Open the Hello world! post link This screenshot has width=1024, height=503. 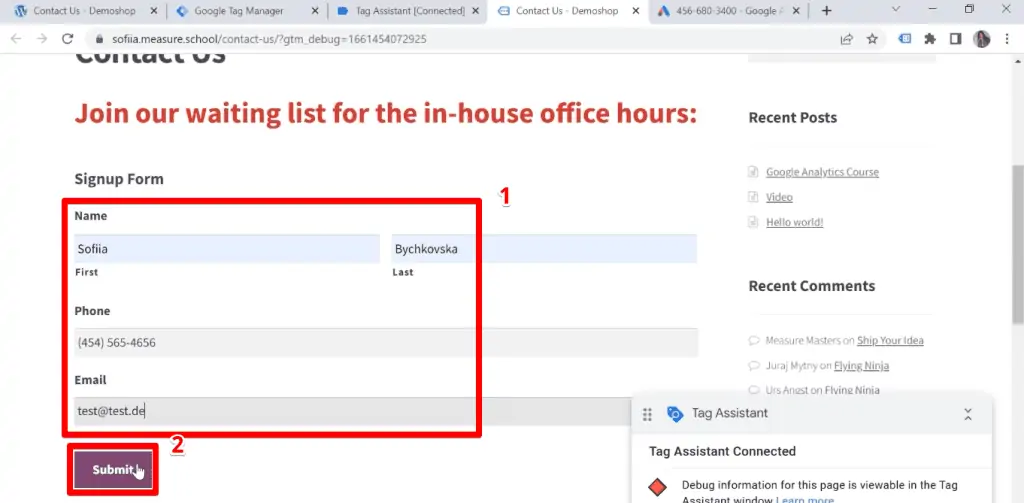pos(795,223)
